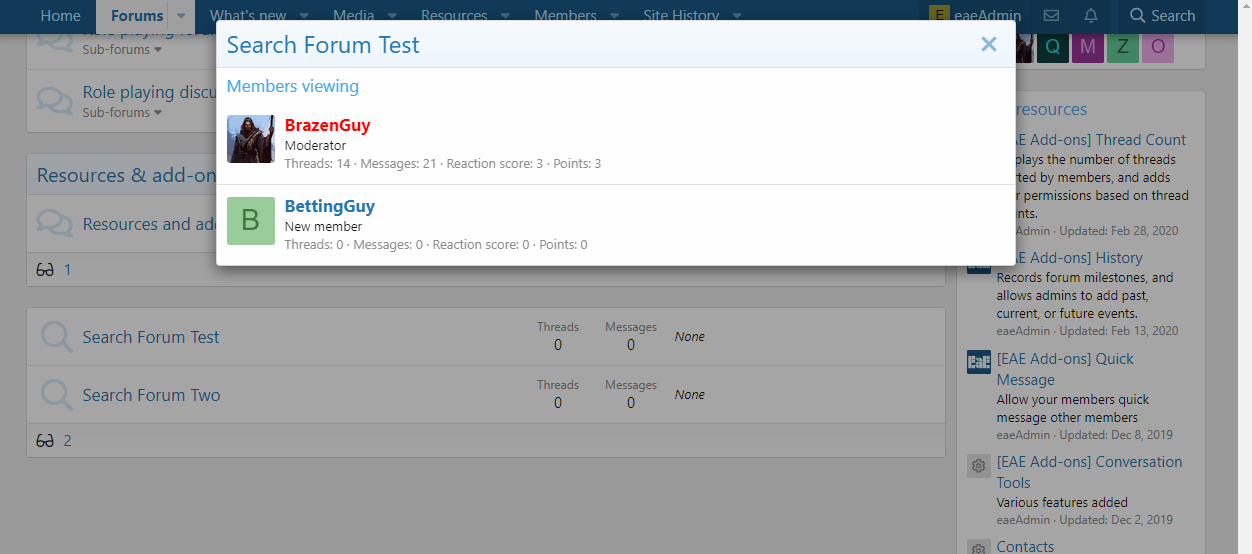
Task: Click the None last-post text for Search Forum Two
Action: pos(690,395)
